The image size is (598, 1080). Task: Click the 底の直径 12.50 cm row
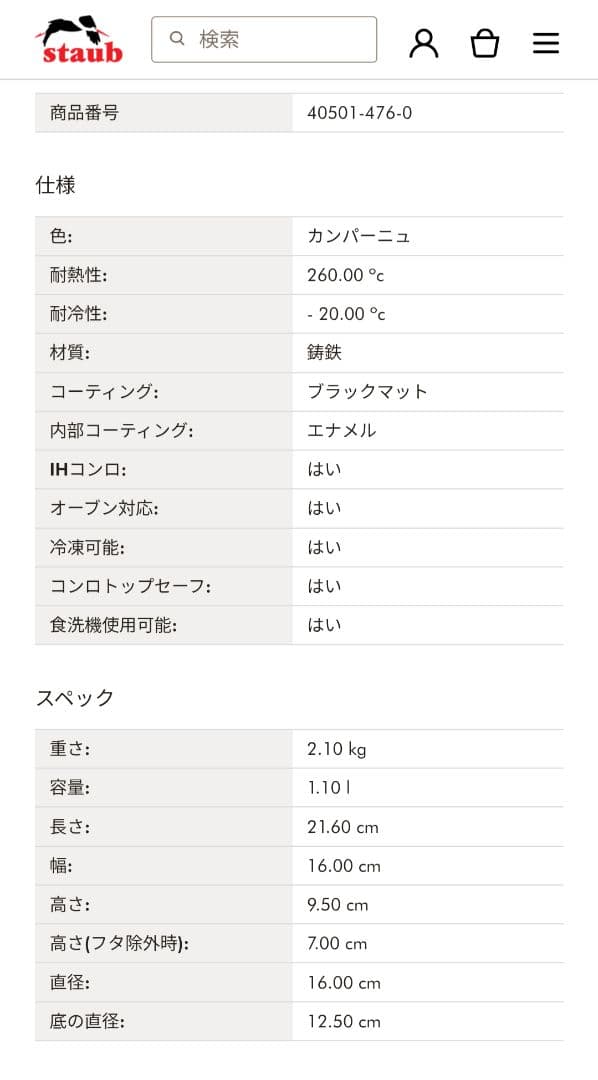pyautogui.click(x=300, y=1022)
